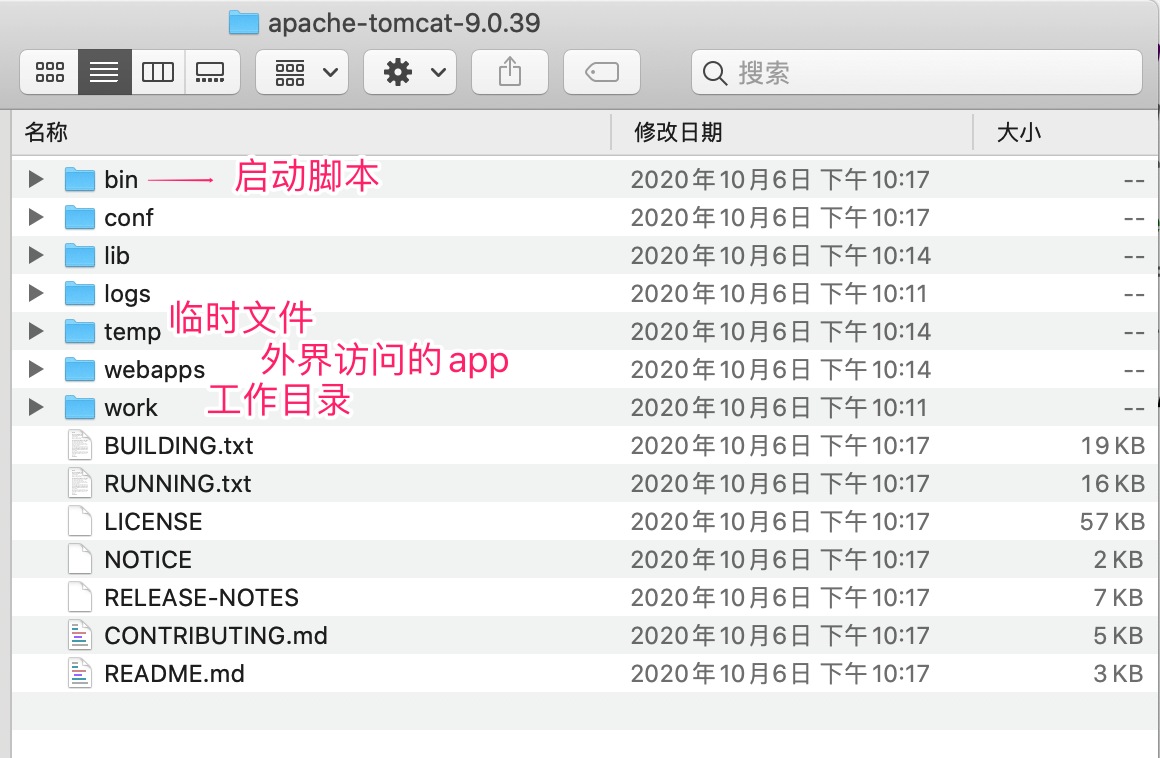Viewport: 1160px width, 758px height.
Task: Click the BUILDING.txt file icon
Action: tap(80, 445)
